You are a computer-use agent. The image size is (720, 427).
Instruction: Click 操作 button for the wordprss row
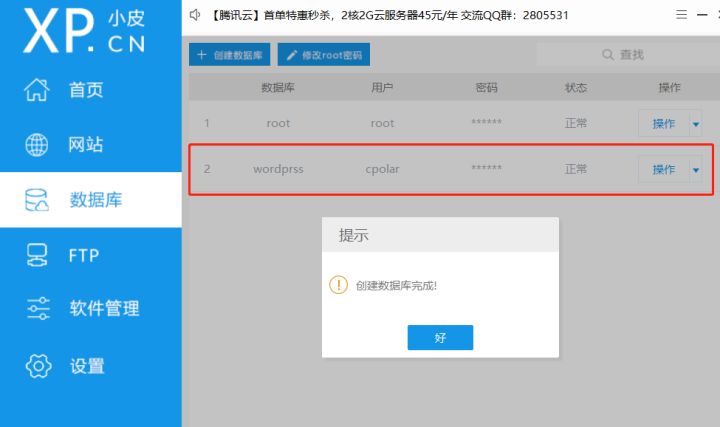click(664, 169)
